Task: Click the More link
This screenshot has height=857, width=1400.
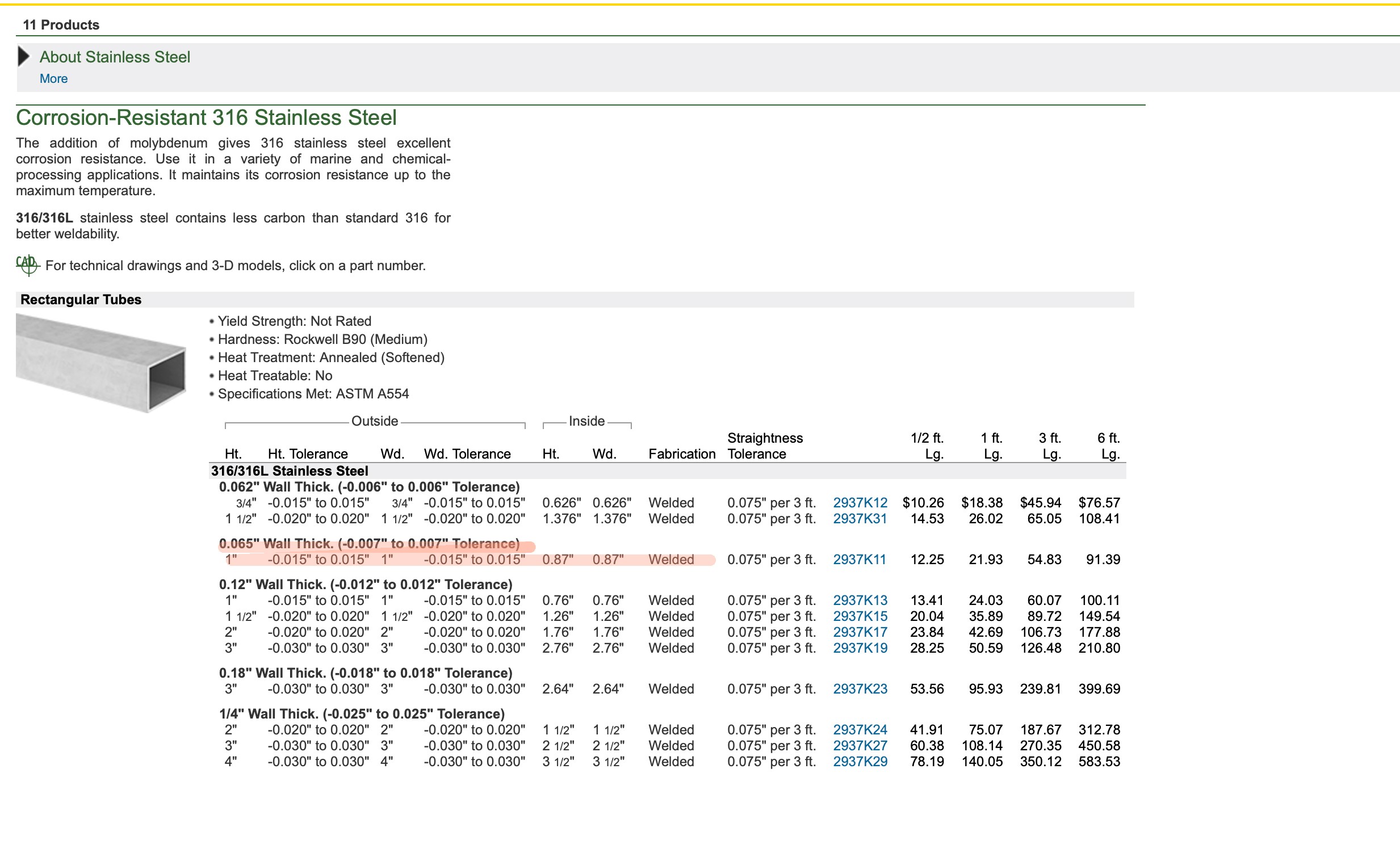Action: click(x=53, y=79)
